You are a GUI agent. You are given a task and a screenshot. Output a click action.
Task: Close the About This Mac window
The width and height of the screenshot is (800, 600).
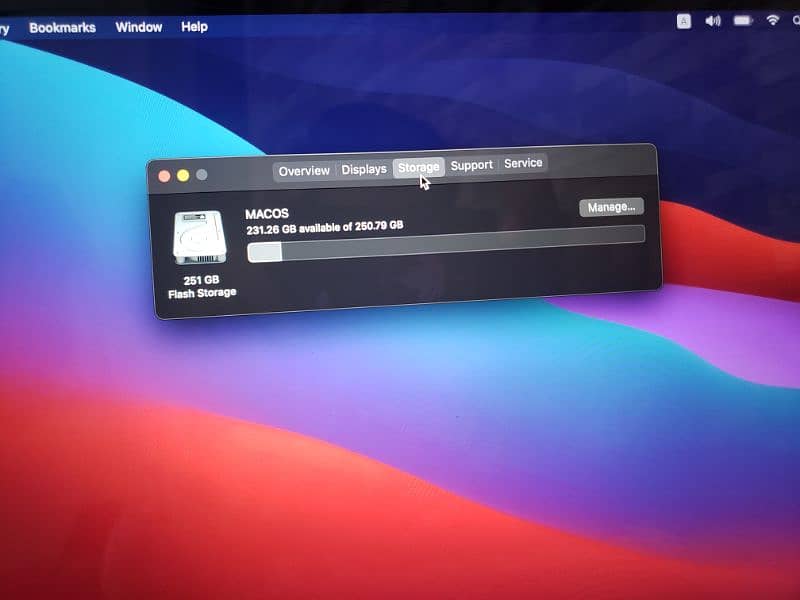[165, 176]
